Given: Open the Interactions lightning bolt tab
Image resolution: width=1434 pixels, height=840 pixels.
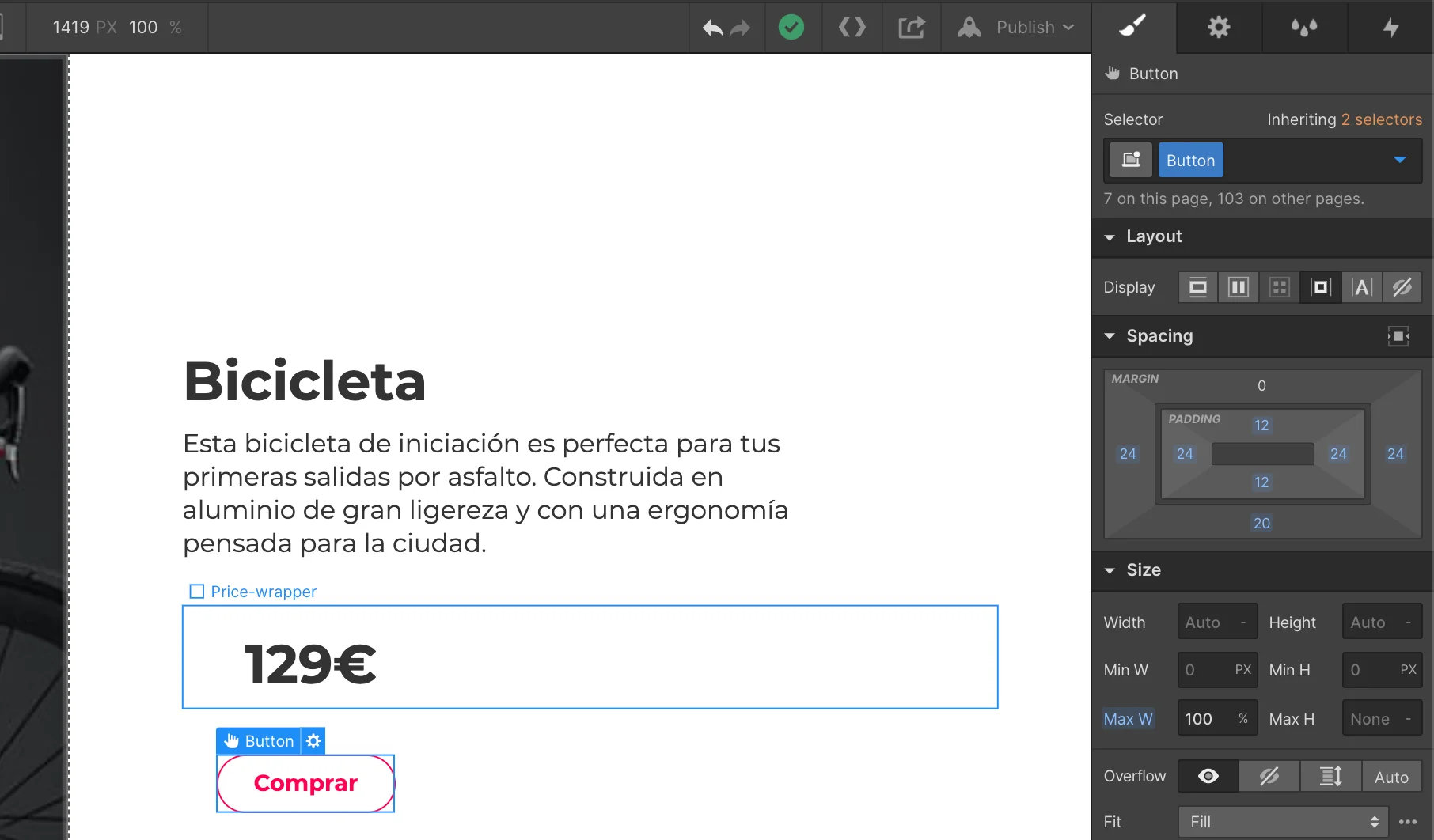Looking at the screenshot, I should pyautogui.click(x=1390, y=28).
